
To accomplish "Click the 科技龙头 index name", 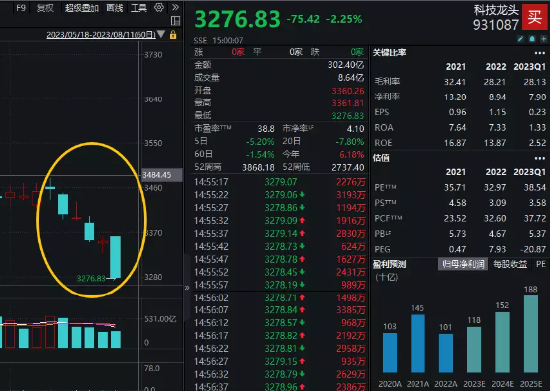I will point(496,10).
